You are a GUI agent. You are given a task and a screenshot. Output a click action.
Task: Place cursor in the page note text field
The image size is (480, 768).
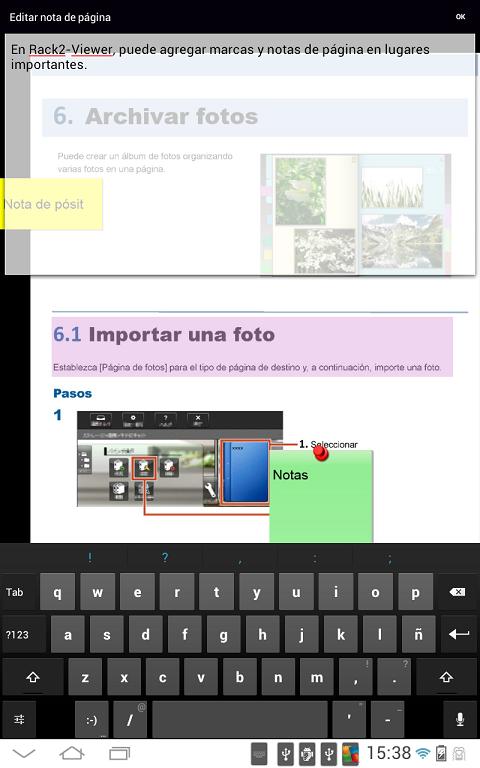[240, 154]
